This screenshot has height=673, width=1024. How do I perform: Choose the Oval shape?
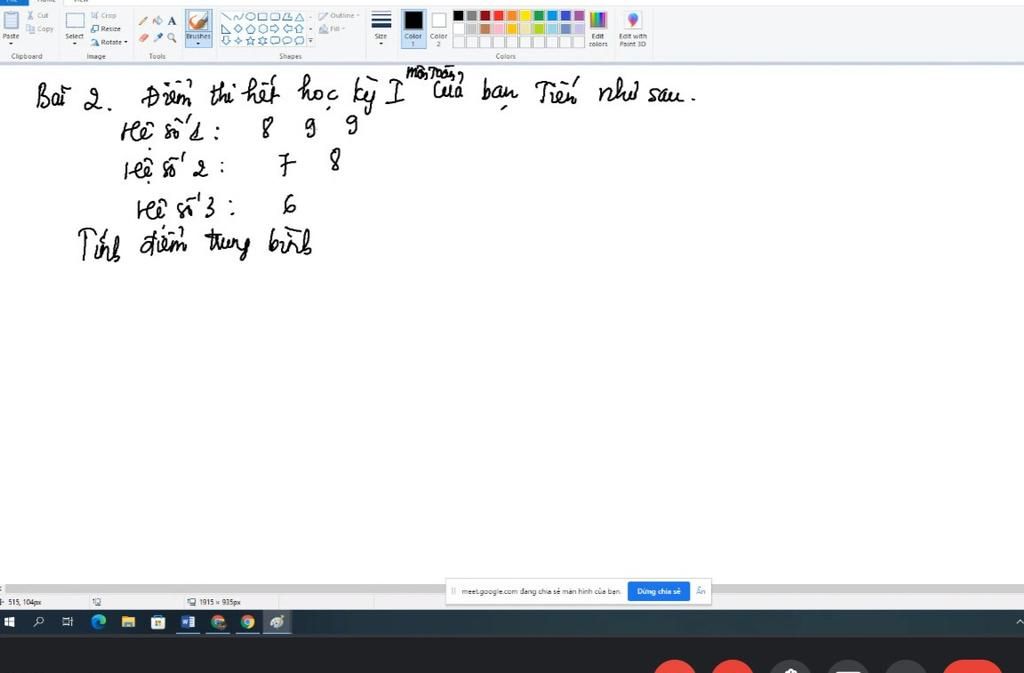point(250,16)
